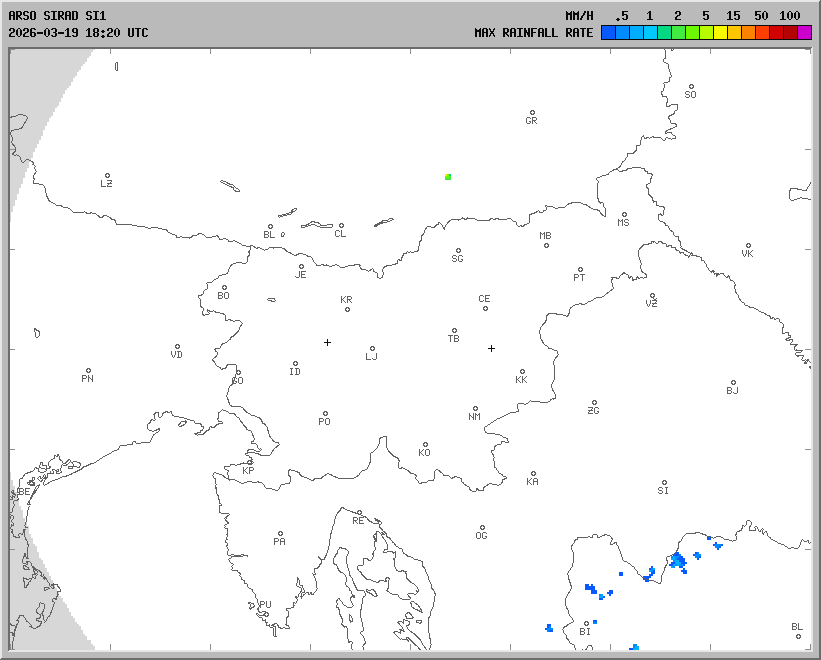The image size is (821, 660).
Task: Select the MB station marker
Action: (546, 245)
